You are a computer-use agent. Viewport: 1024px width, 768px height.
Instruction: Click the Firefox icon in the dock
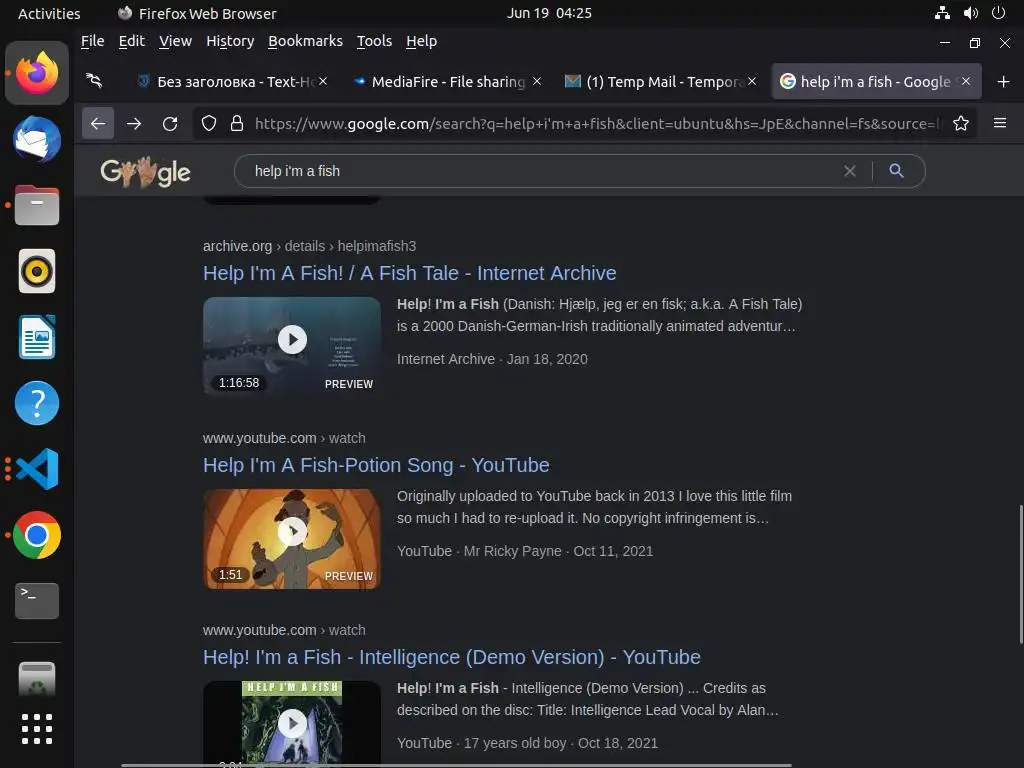tap(37, 73)
